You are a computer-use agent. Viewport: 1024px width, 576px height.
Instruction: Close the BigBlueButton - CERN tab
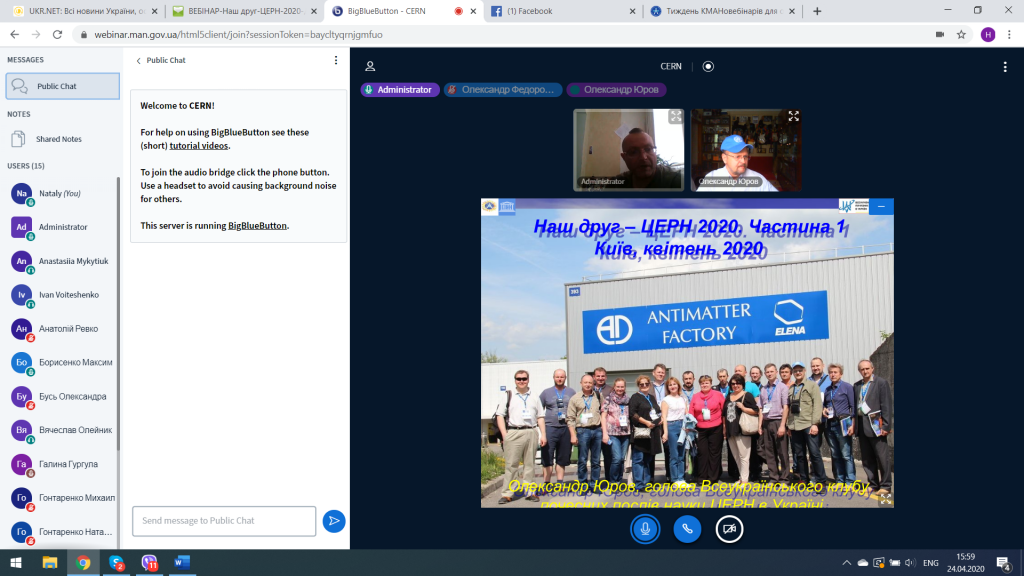[x=473, y=11]
